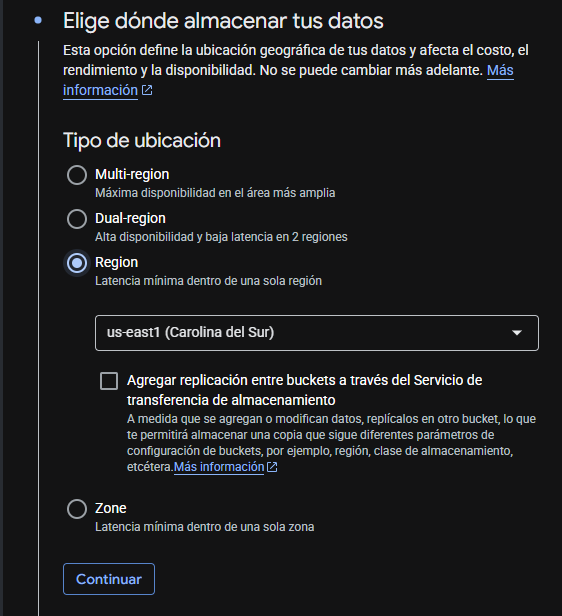Click external link icon after checkbox description

(272, 467)
